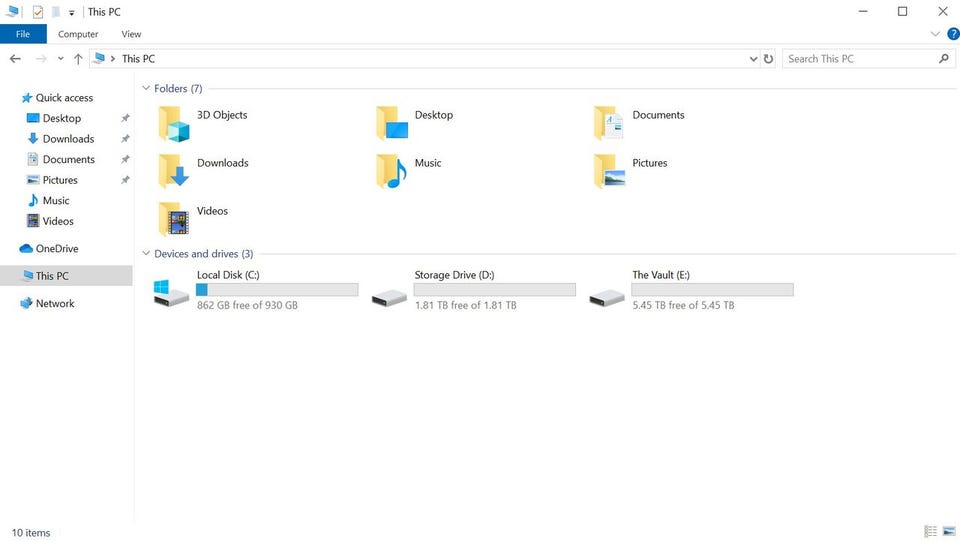
Task: Open the system menu icon in title bar
Action: [x=13, y=11]
